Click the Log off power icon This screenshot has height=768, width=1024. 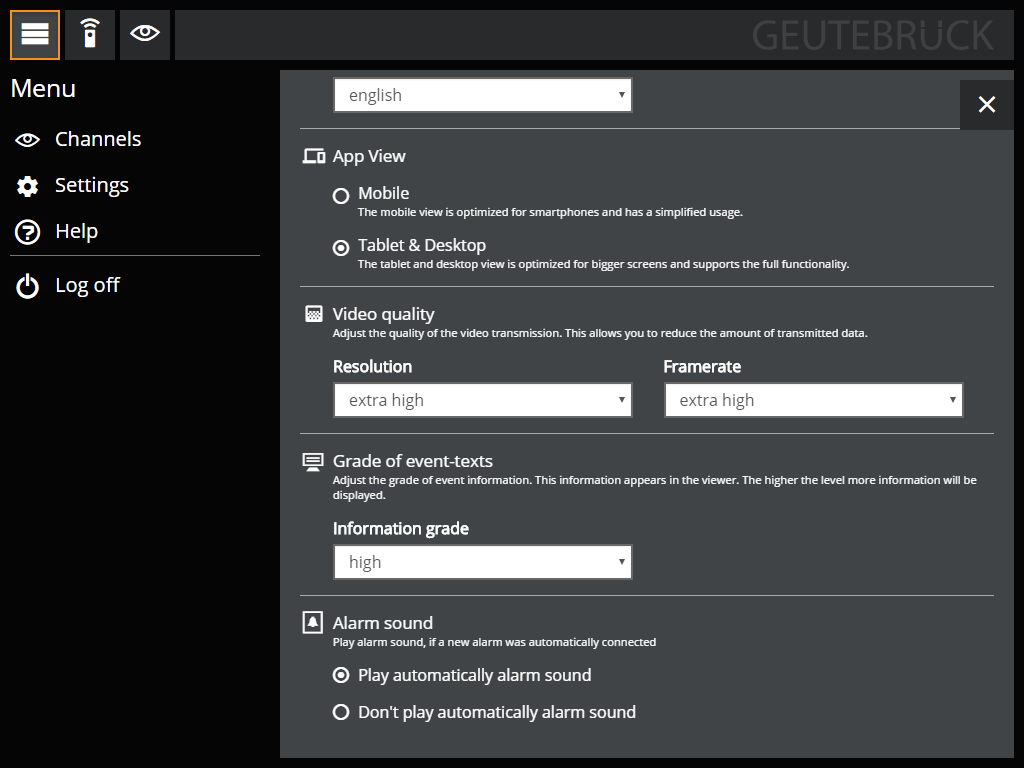(27, 286)
